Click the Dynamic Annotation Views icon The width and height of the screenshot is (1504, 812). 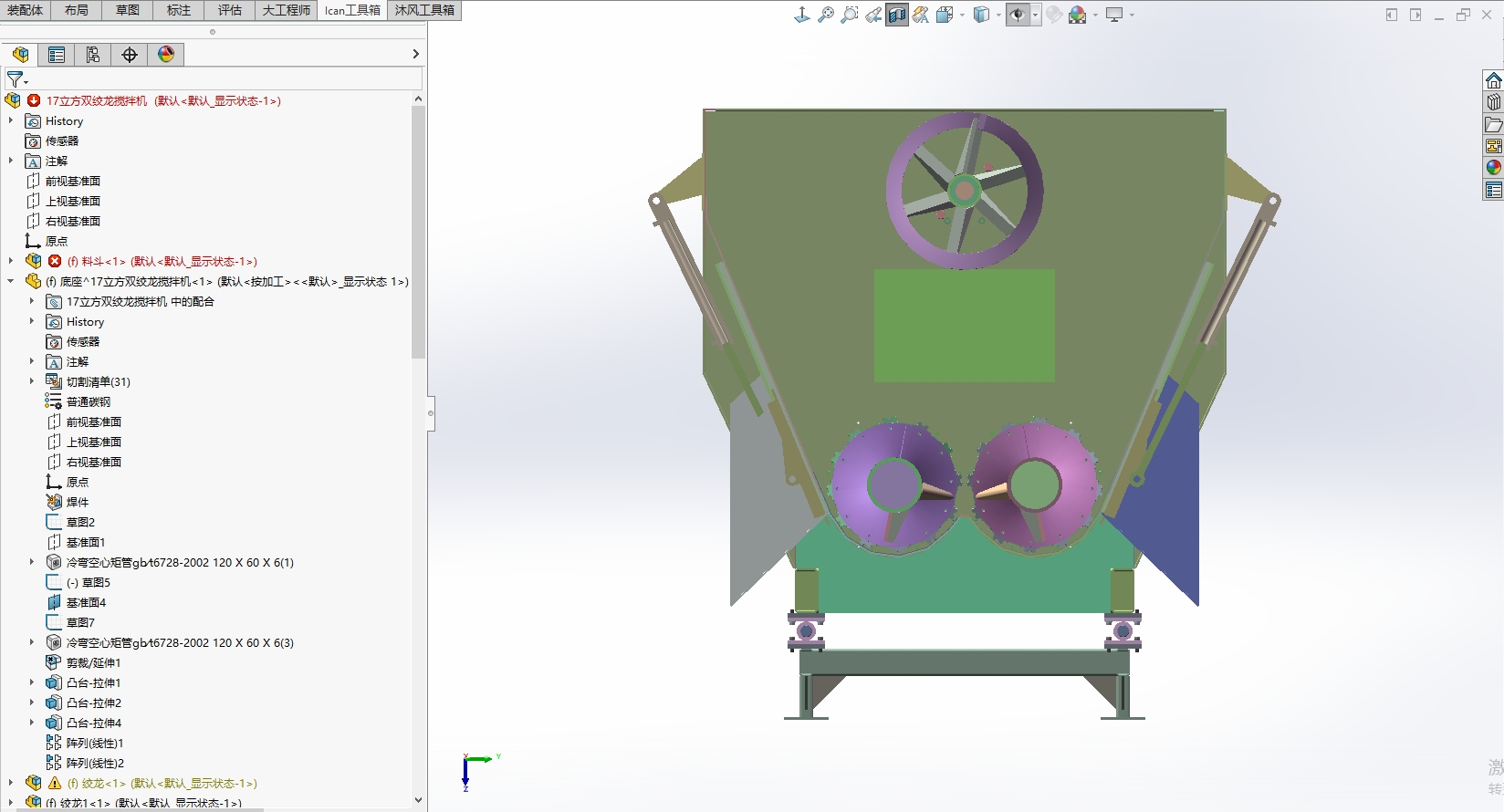(x=921, y=15)
